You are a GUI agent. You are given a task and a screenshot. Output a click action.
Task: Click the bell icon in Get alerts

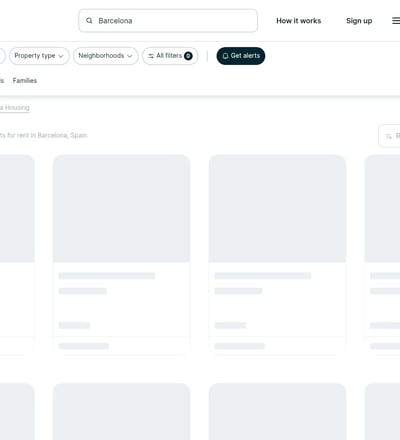click(225, 56)
